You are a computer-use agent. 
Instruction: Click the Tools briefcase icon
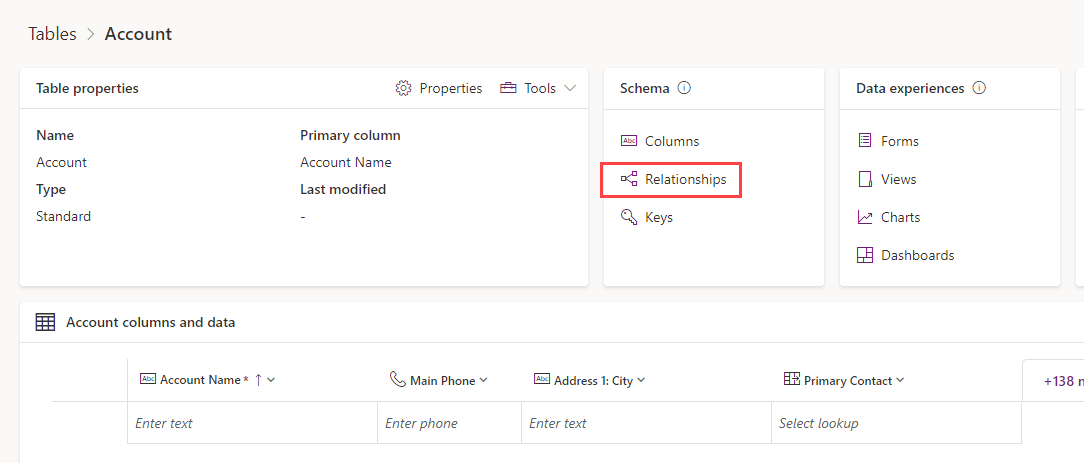point(508,88)
